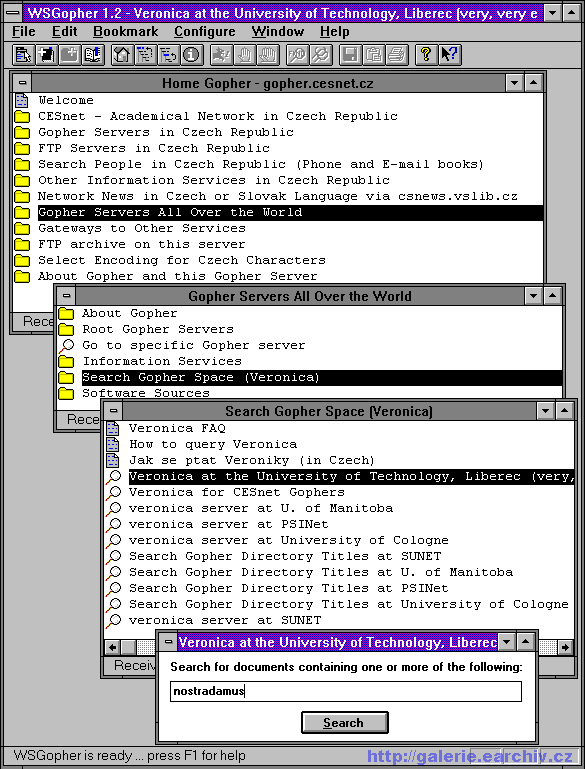Open the Window menu
585x769 pixels.
click(x=278, y=32)
